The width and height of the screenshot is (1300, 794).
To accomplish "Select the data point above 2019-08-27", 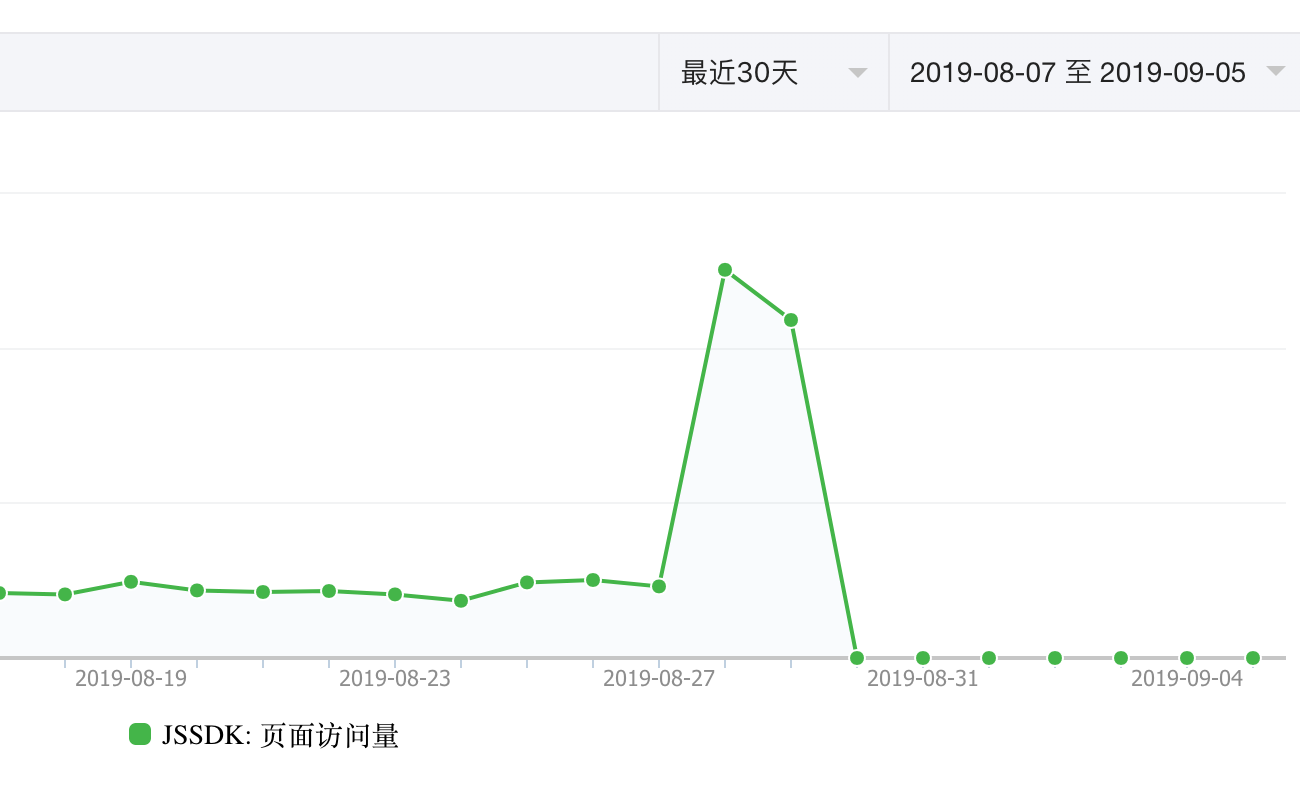I will click(x=659, y=586).
